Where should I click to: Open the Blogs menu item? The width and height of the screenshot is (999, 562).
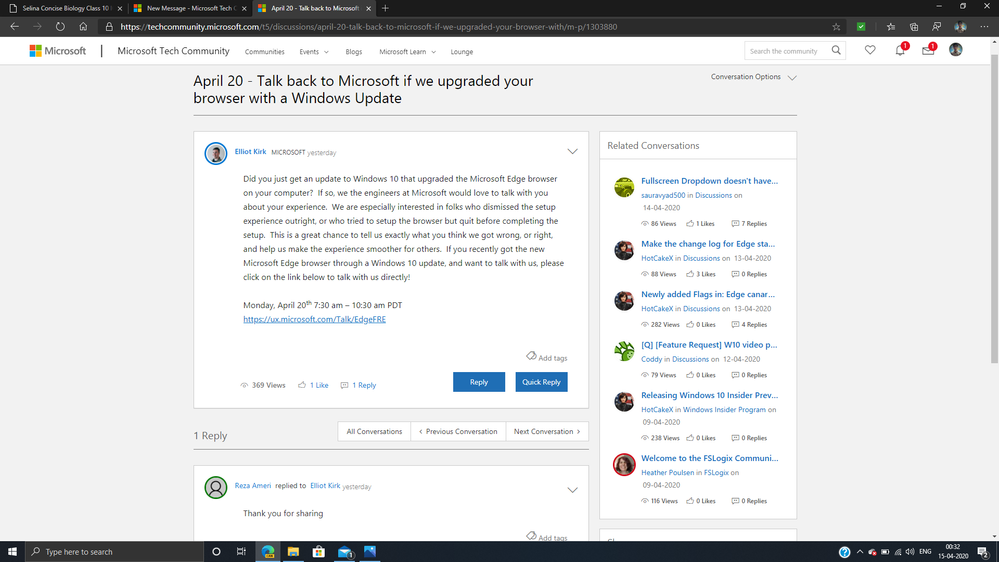point(354,52)
